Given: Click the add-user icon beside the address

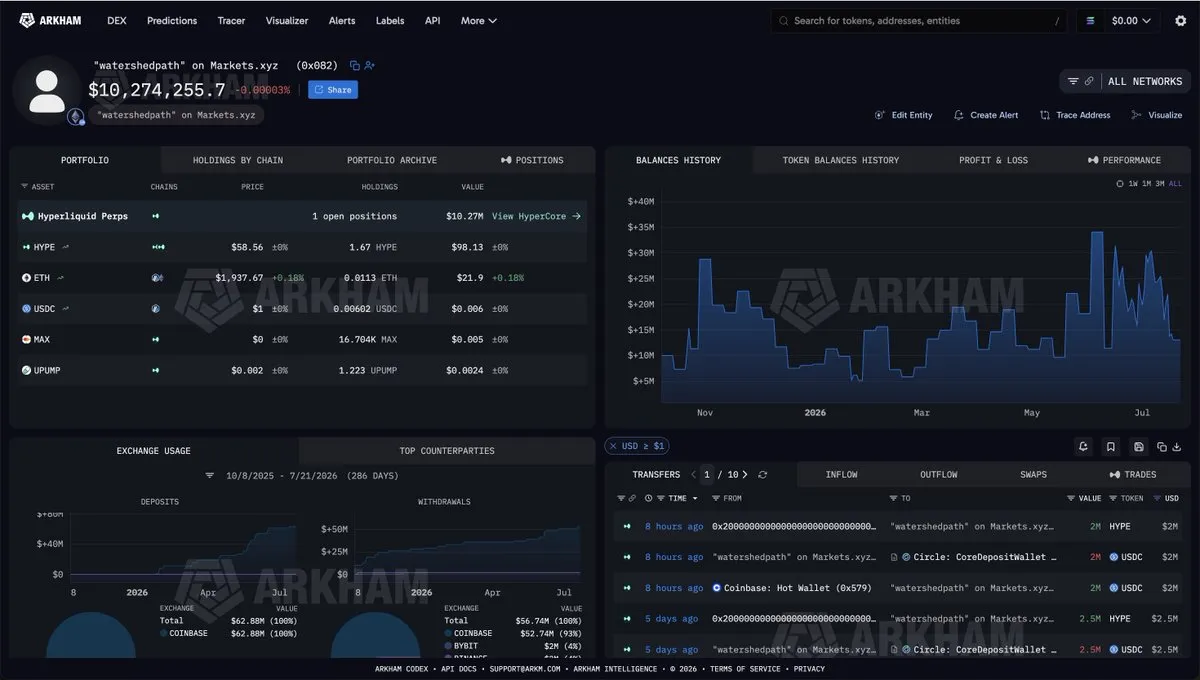Looking at the screenshot, I should (x=370, y=65).
